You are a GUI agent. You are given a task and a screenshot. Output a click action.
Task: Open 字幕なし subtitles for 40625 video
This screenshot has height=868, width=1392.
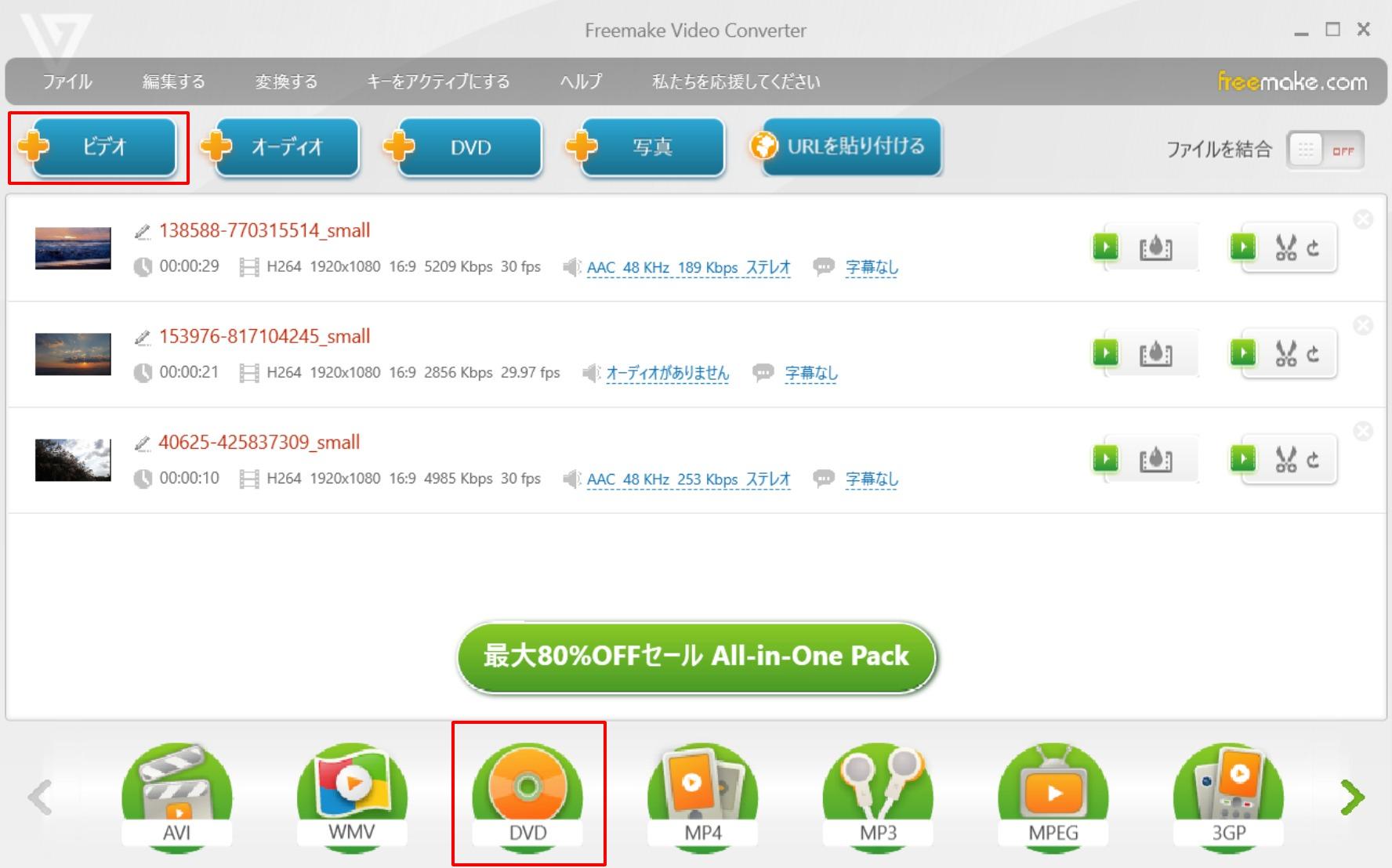click(x=872, y=479)
